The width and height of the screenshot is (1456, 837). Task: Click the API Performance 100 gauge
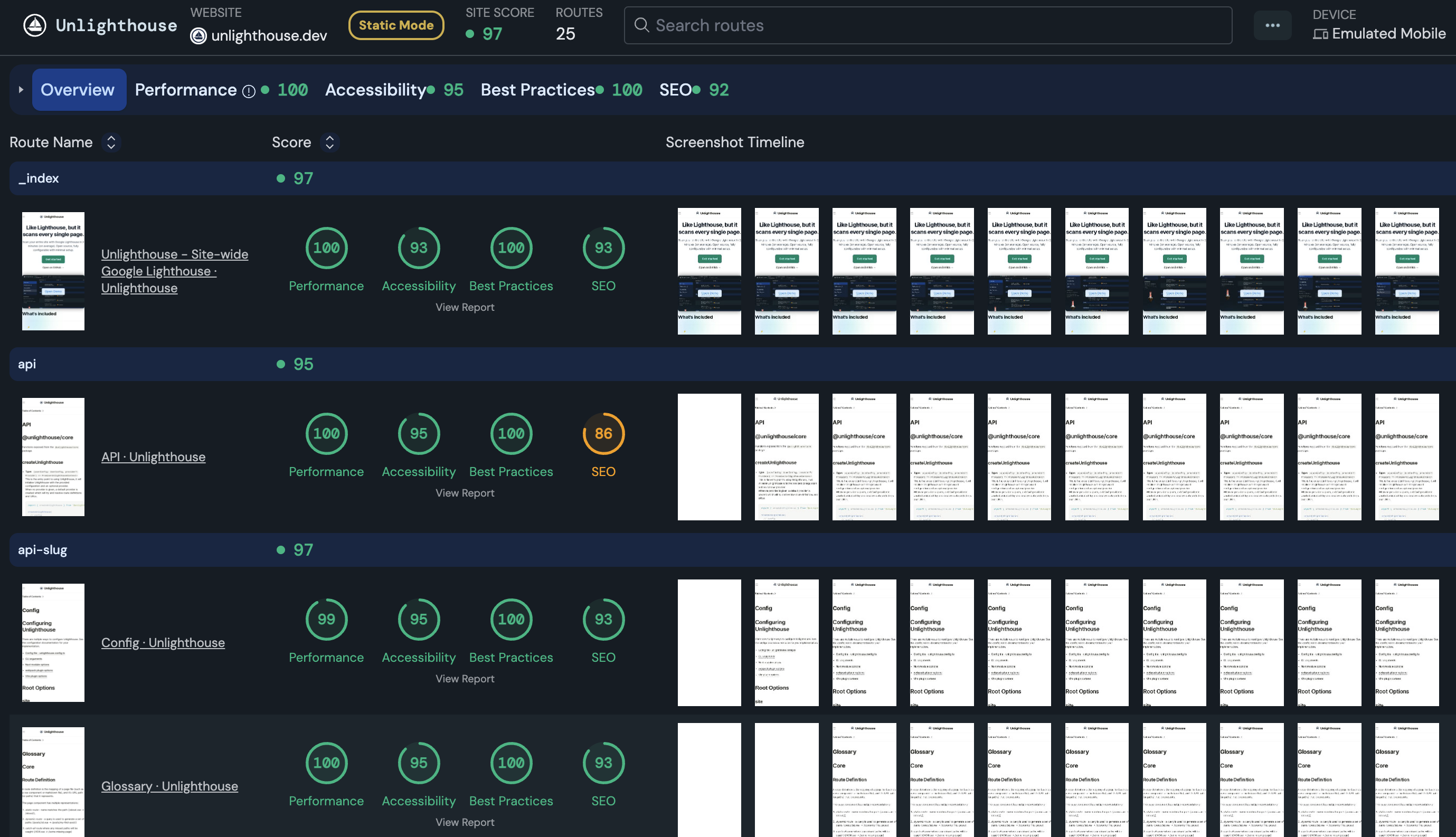(327, 433)
